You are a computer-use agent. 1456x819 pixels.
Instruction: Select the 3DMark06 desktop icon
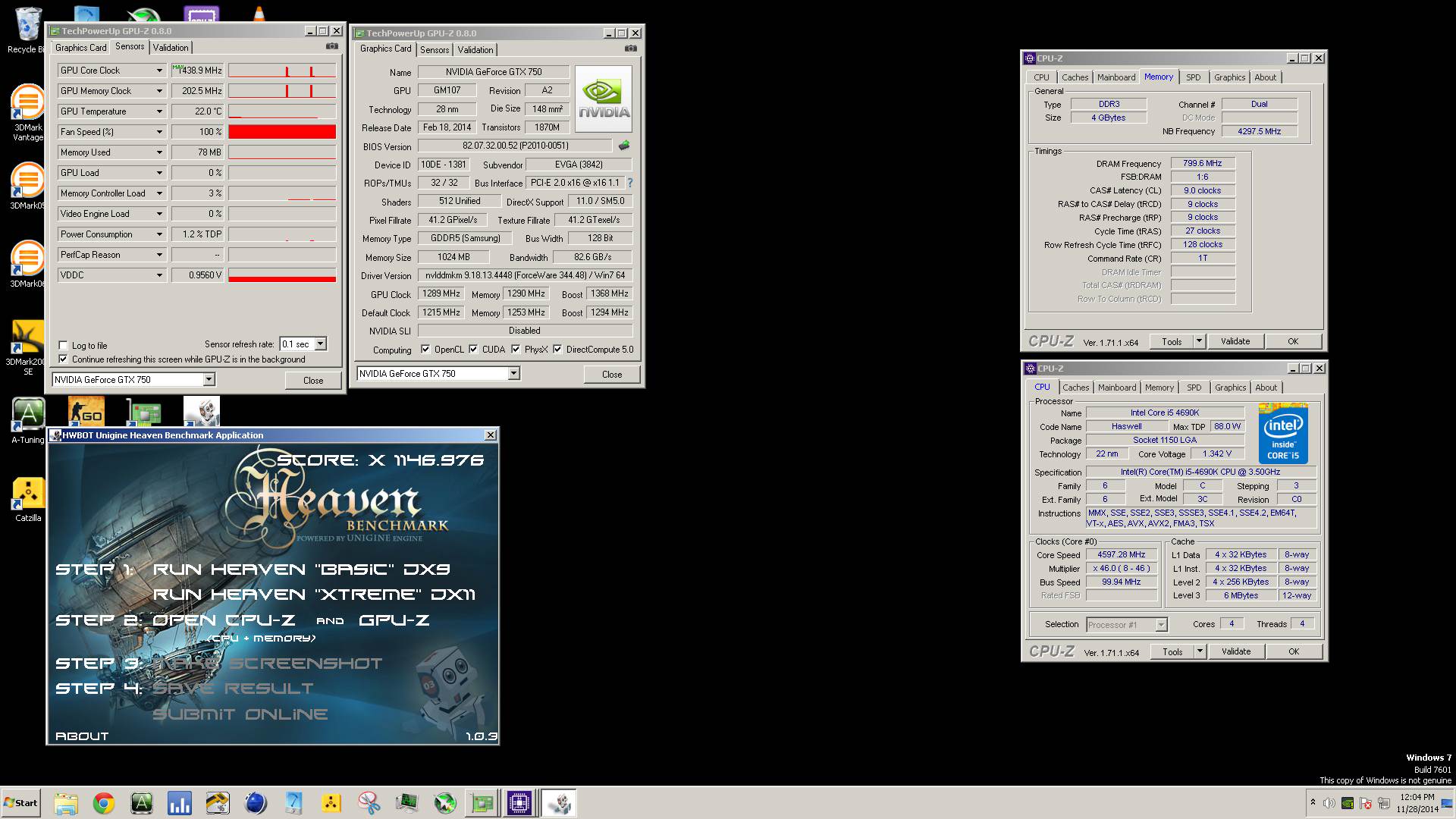tap(27, 265)
